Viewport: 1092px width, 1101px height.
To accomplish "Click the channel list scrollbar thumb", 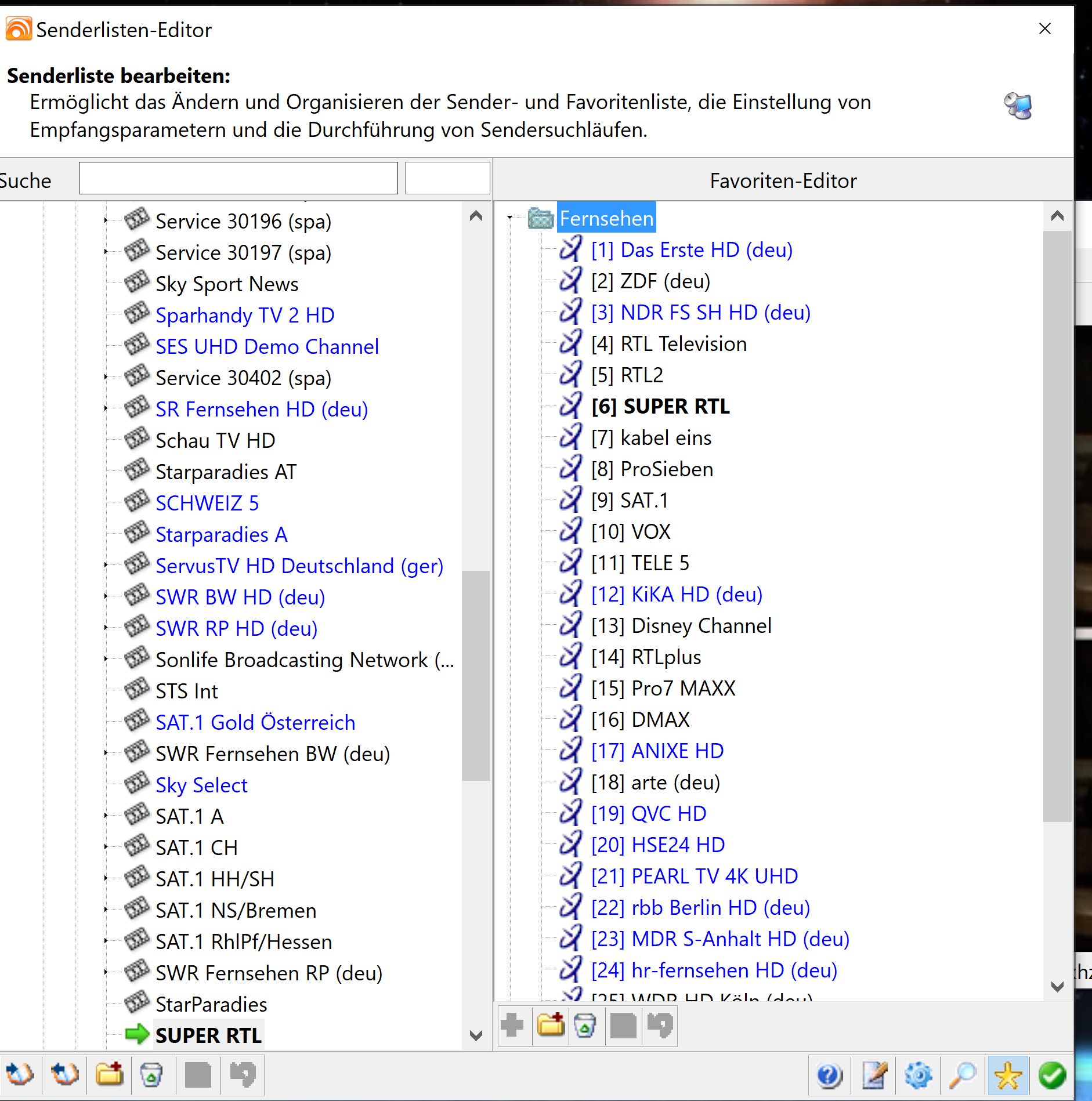I will 476,676.
